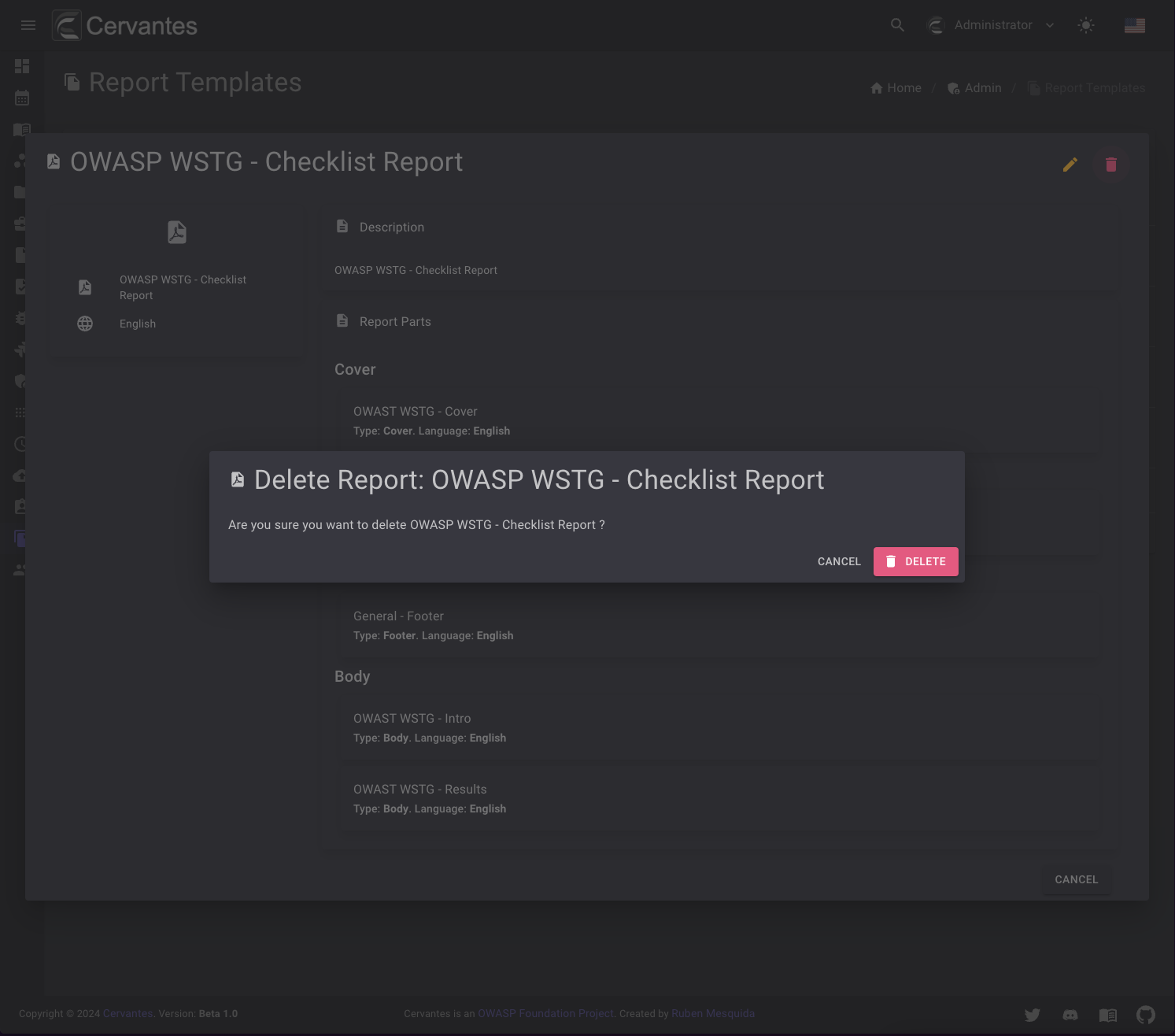Click the PDF icon beside the report name

[x=85, y=287]
